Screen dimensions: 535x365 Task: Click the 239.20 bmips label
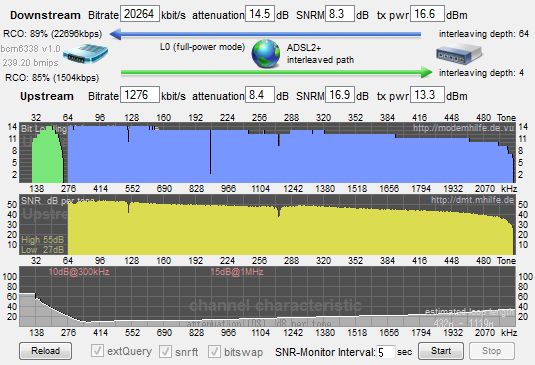coord(30,63)
